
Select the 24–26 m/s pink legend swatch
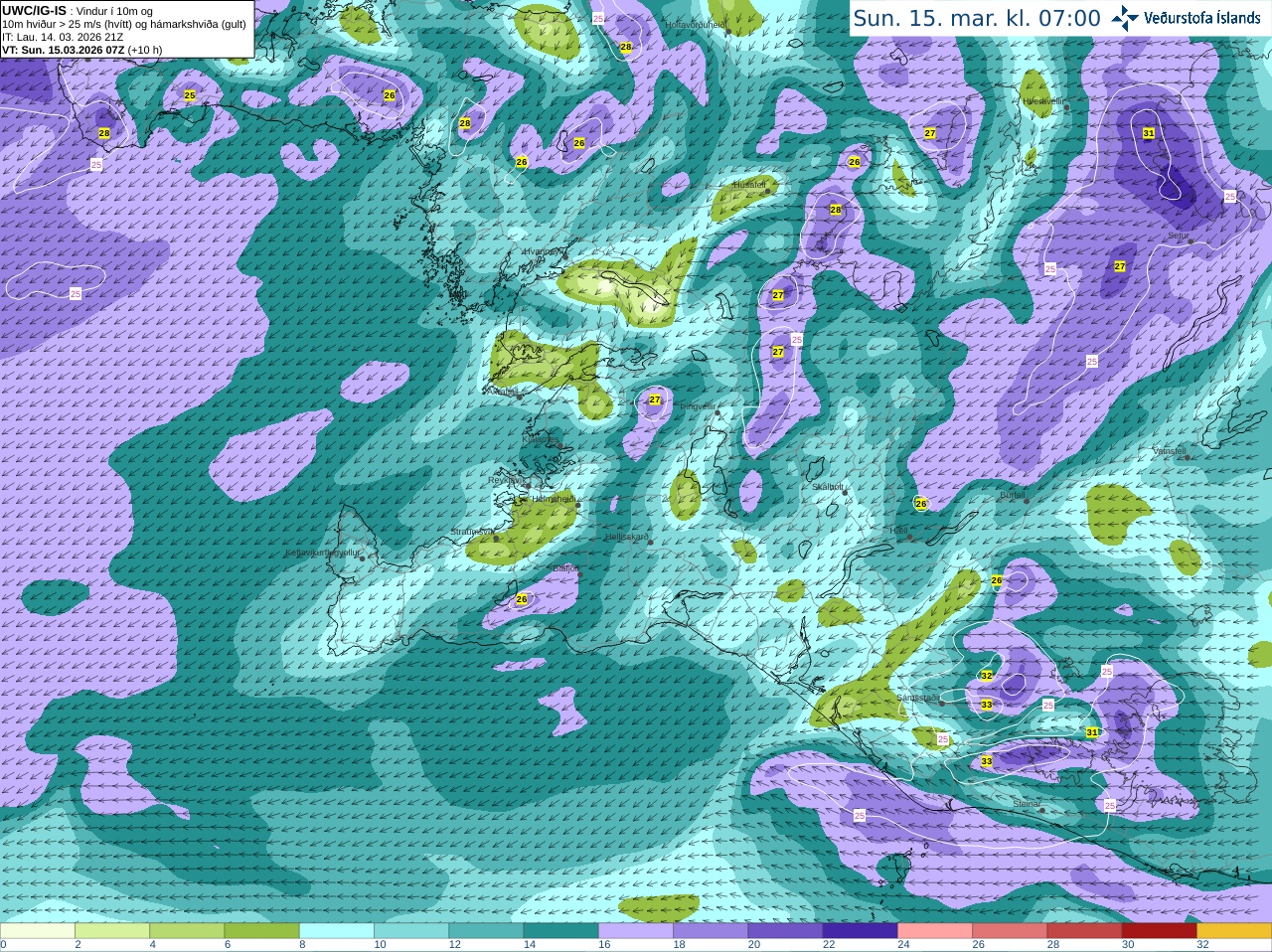click(935, 931)
